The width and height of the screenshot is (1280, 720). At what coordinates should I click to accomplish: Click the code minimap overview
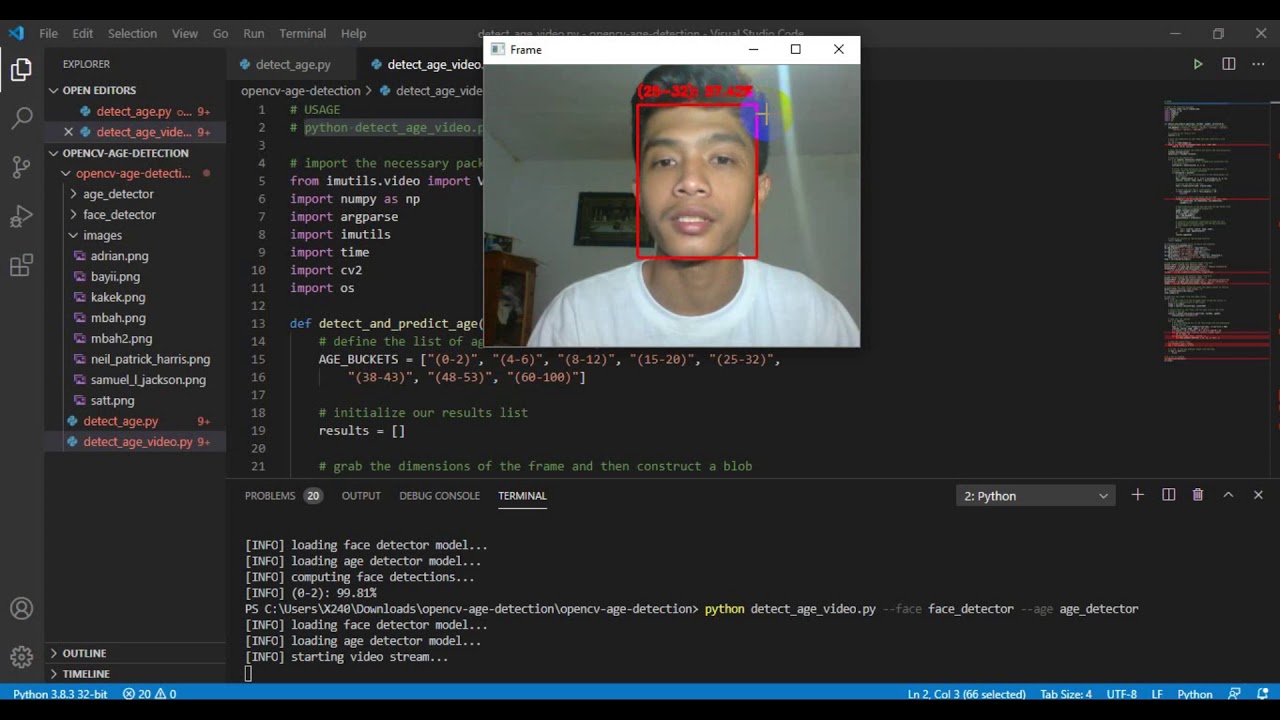coord(1215,230)
